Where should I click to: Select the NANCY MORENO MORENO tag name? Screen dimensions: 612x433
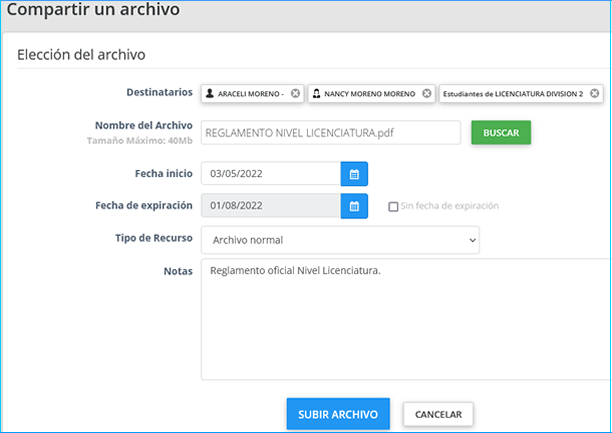[x=371, y=93]
